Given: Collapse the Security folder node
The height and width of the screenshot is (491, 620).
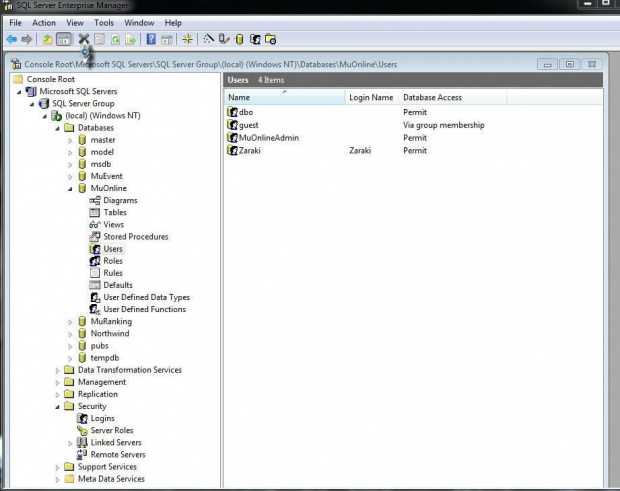Looking at the screenshot, I should point(57,407).
